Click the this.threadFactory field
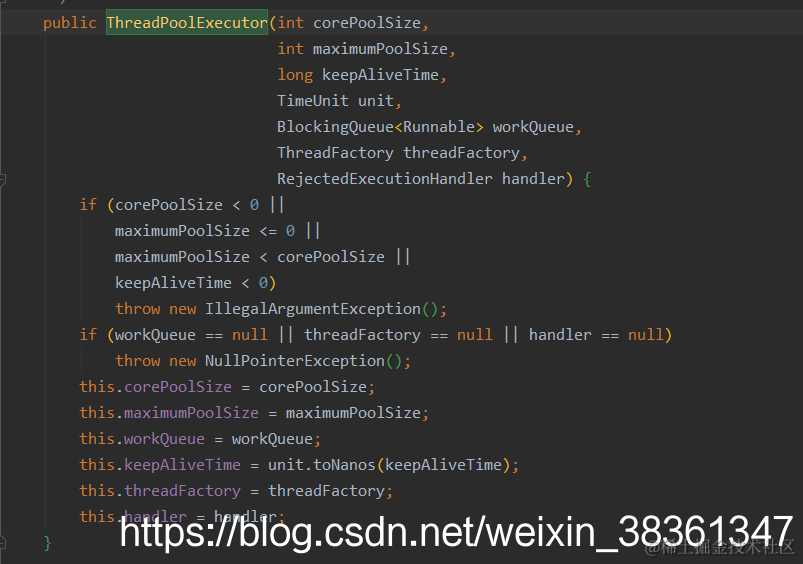 tap(160, 491)
